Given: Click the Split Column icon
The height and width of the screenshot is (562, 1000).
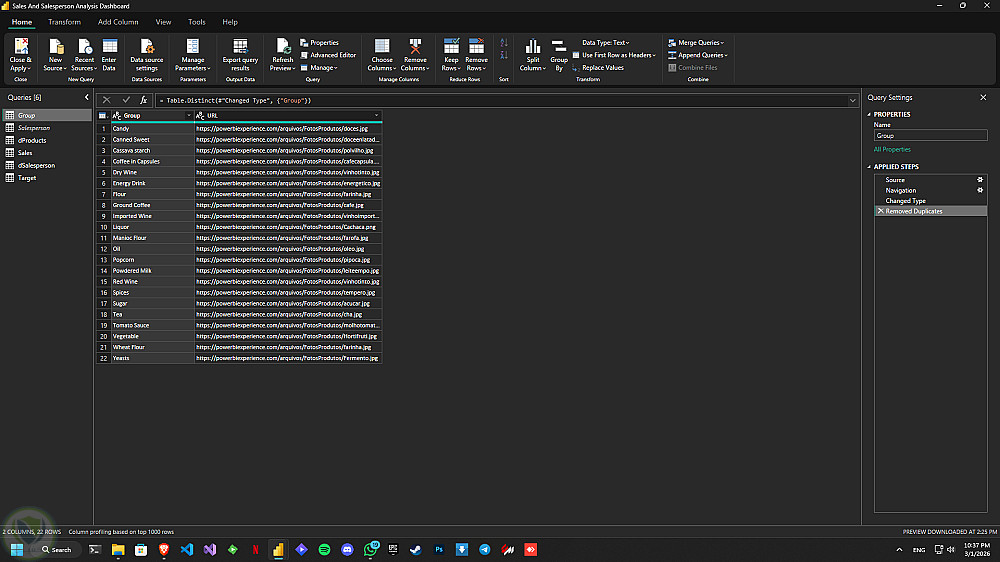Looking at the screenshot, I should tap(533, 47).
